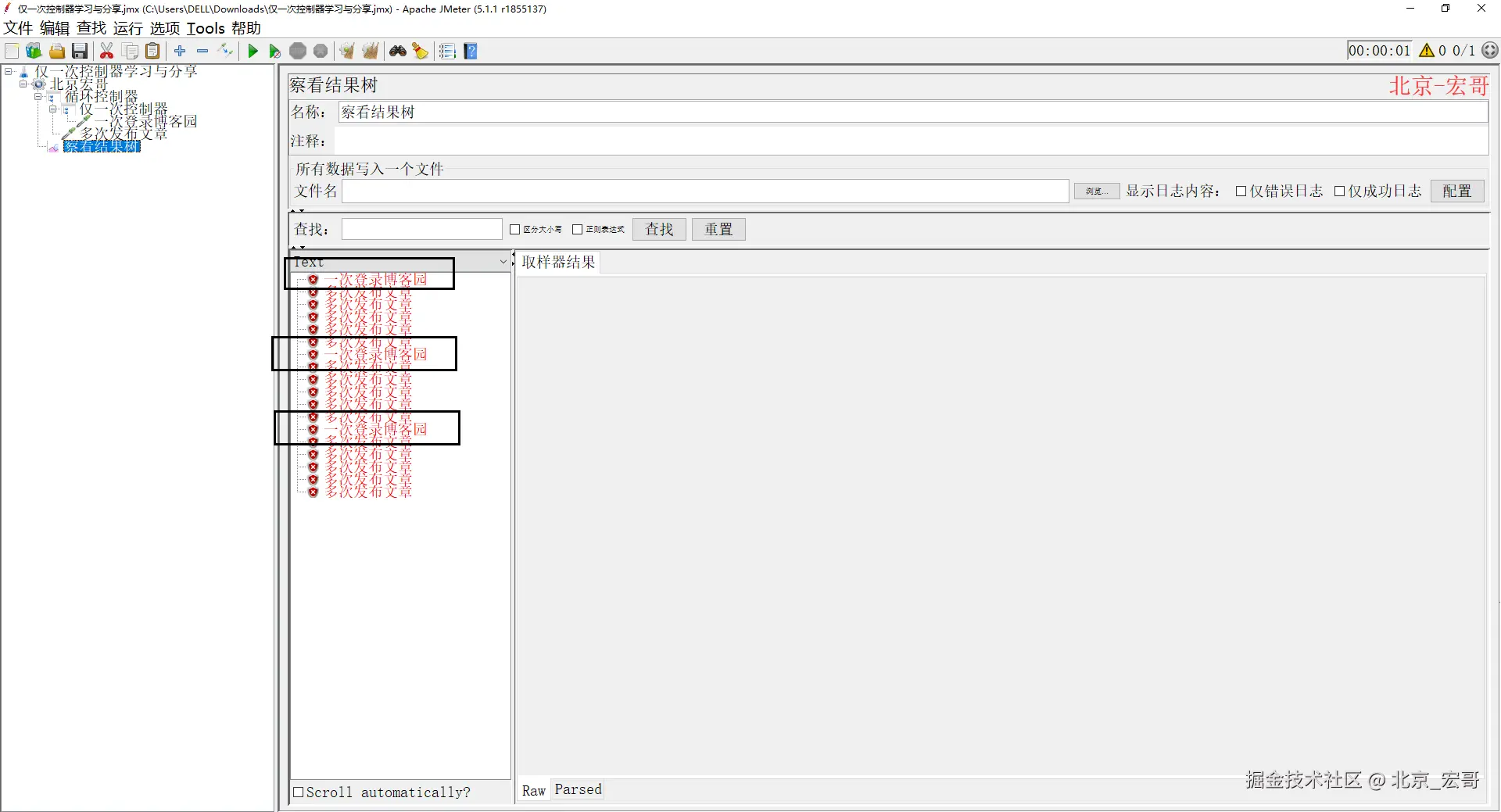The image size is (1501, 812).
Task: Paste using the clipboard icon
Action: 153,52
